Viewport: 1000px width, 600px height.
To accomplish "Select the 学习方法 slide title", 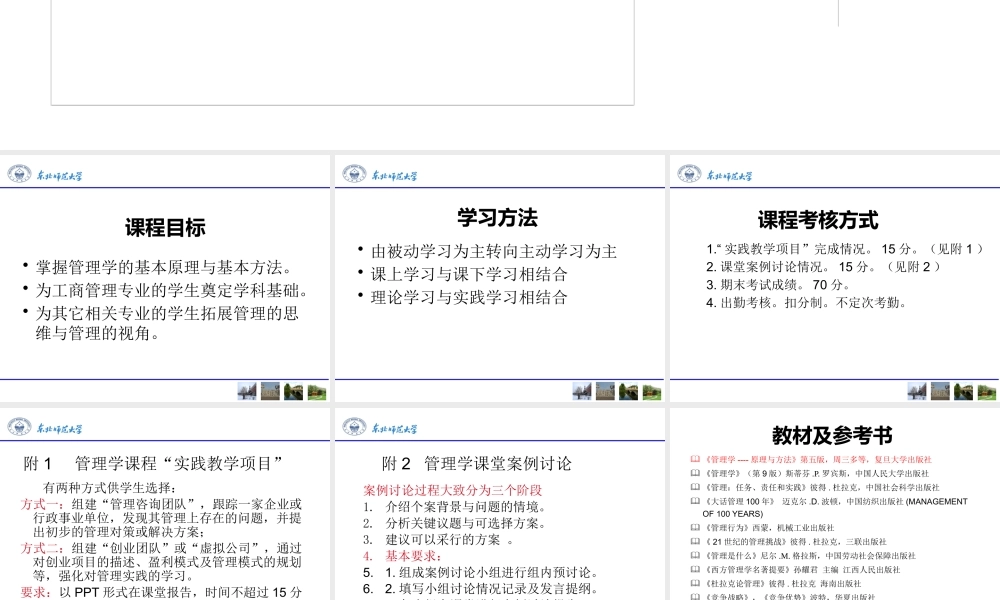I will click(x=497, y=217).
